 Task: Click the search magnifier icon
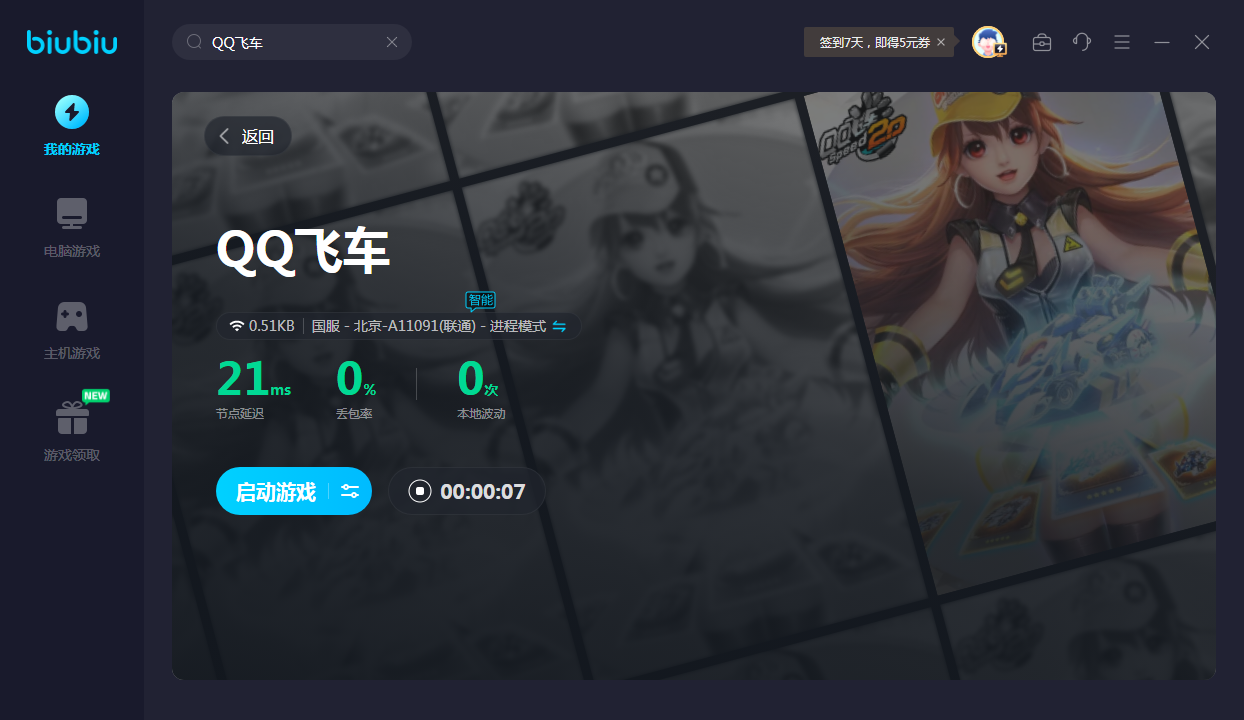pyautogui.click(x=195, y=42)
